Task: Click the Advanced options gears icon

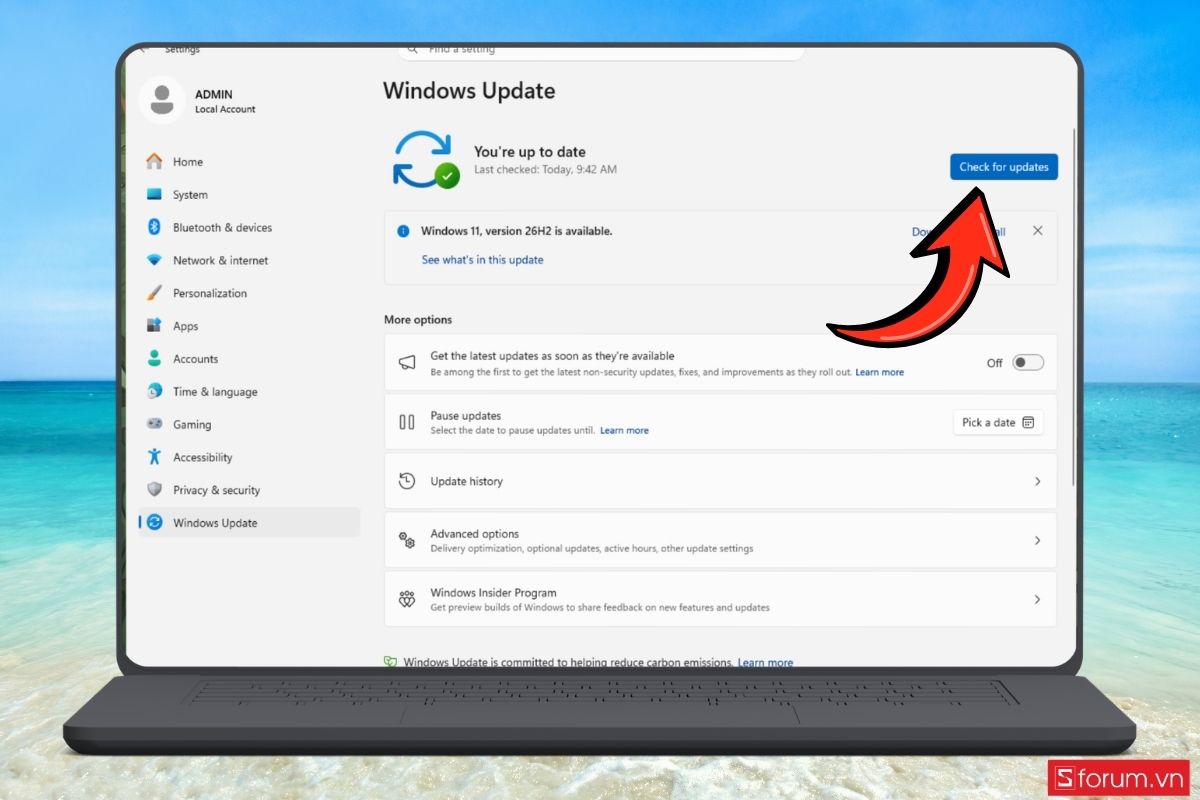Action: click(407, 540)
